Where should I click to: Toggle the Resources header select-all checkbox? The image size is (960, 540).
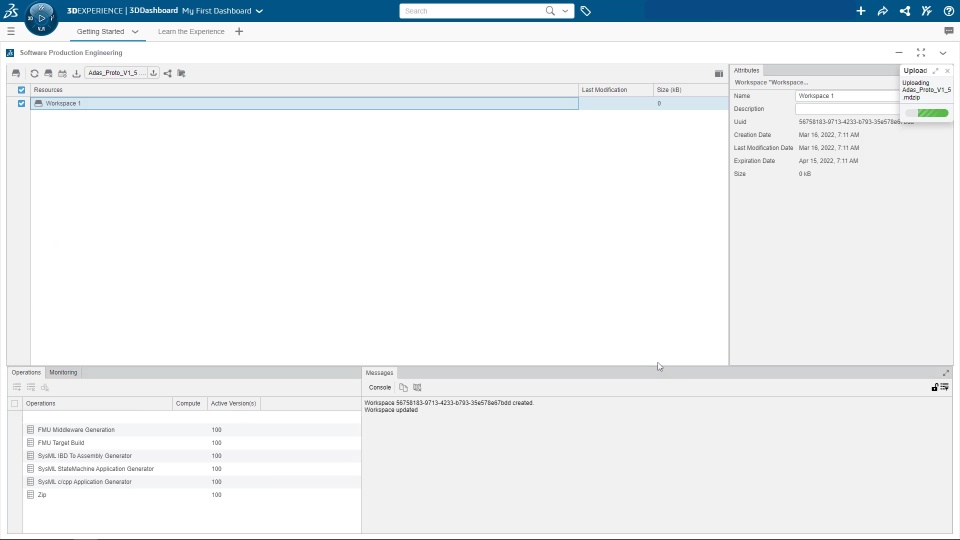[x=21, y=90]
